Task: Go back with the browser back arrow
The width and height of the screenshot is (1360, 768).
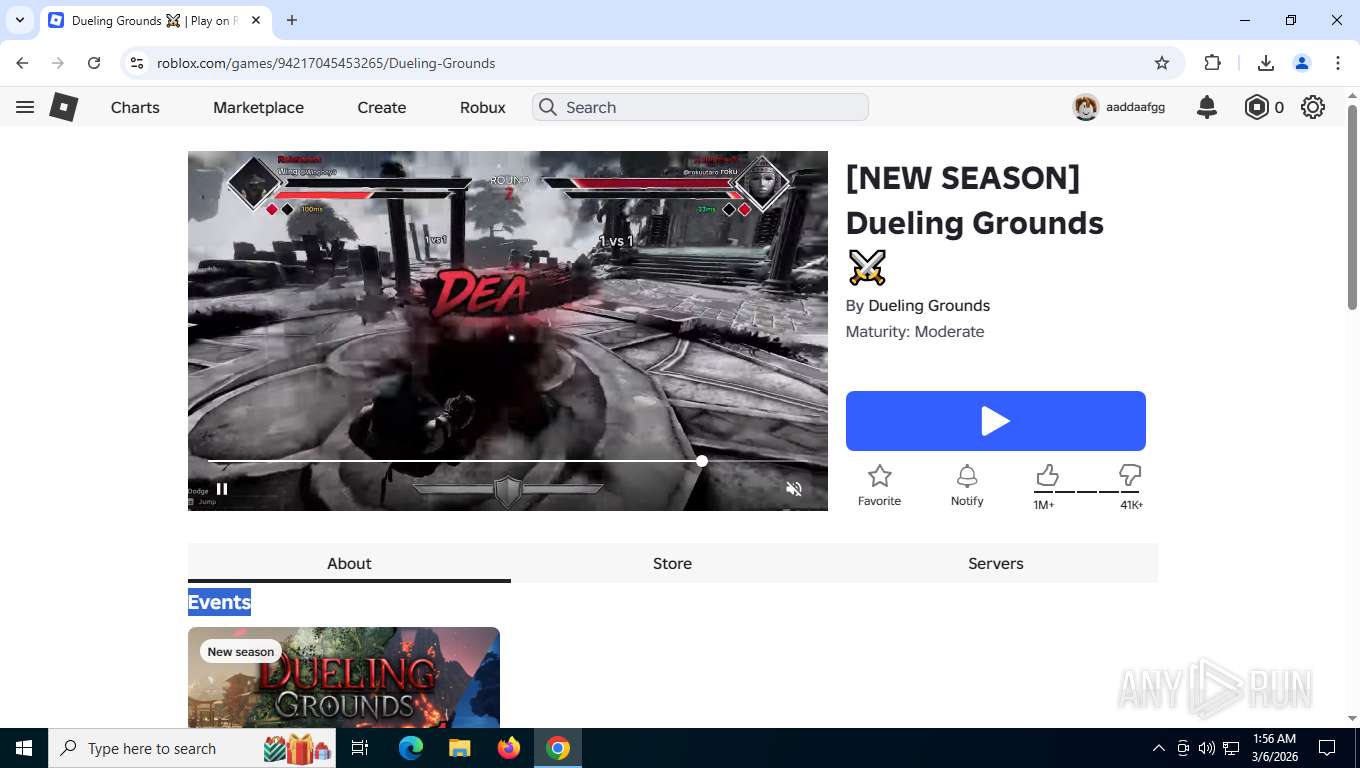Action: 22,63
